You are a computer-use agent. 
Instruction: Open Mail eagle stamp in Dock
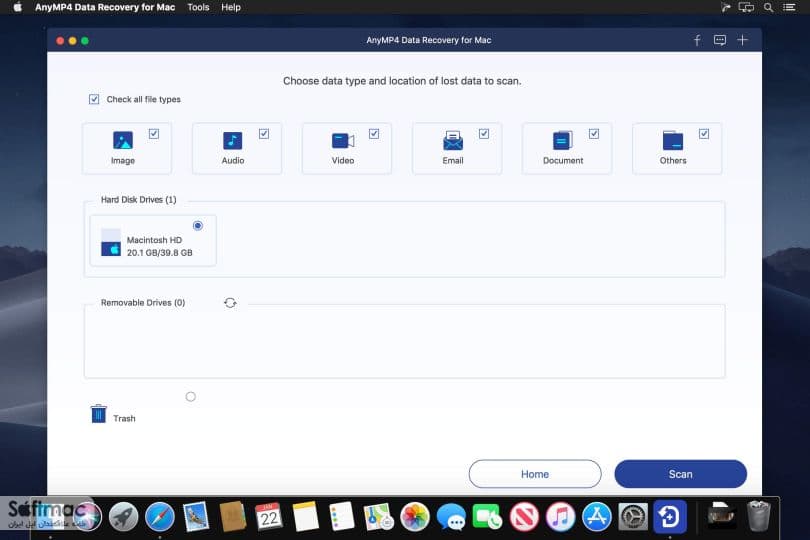(x=196, y=516)
